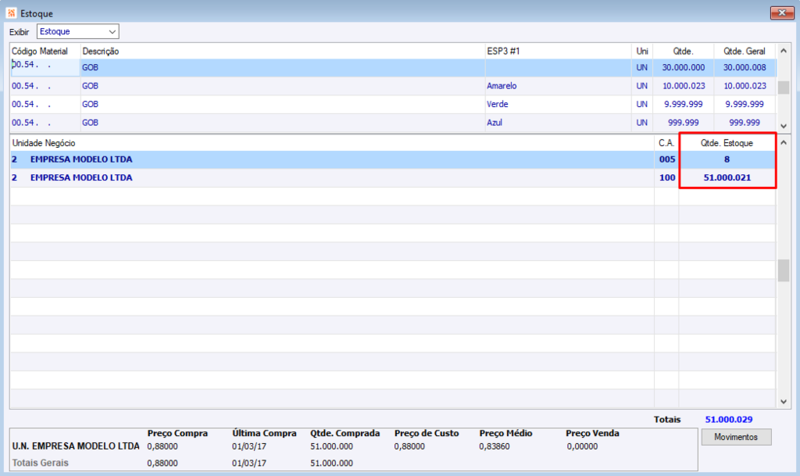Click the business unit grid scrollbar thumb

(784, 270)
